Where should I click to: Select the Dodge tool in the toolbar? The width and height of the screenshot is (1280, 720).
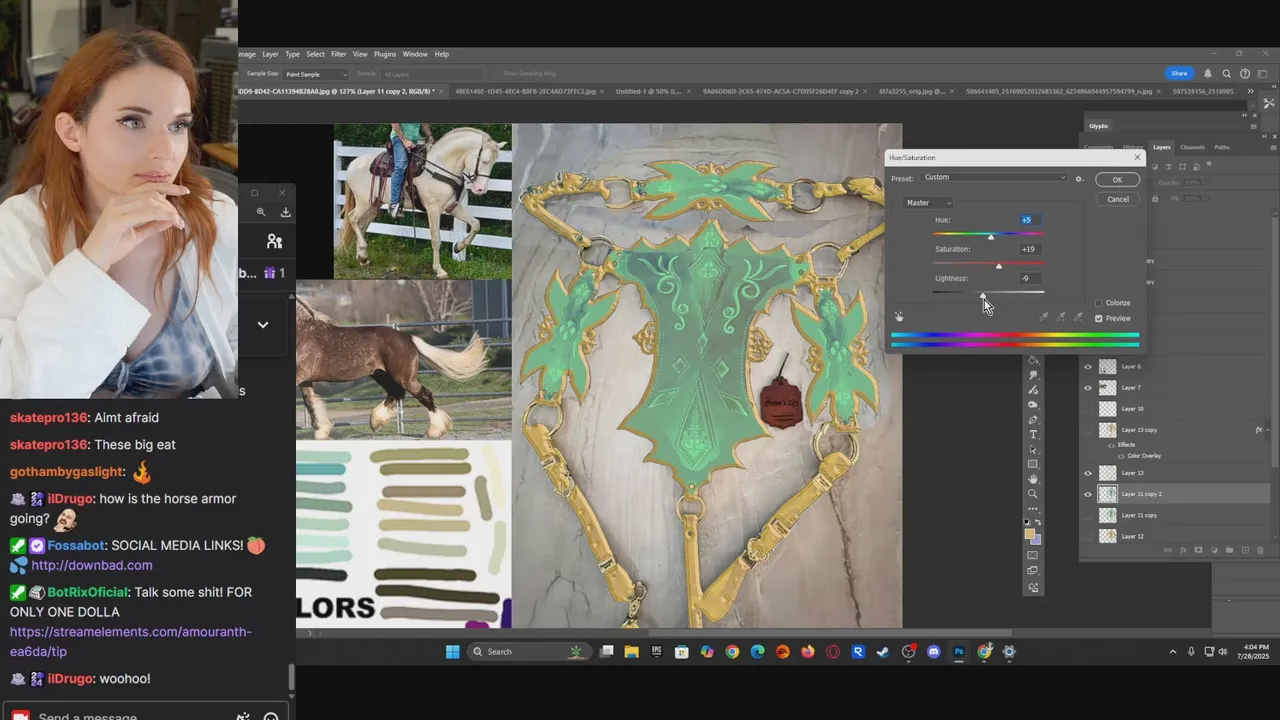pos(1033,404)
